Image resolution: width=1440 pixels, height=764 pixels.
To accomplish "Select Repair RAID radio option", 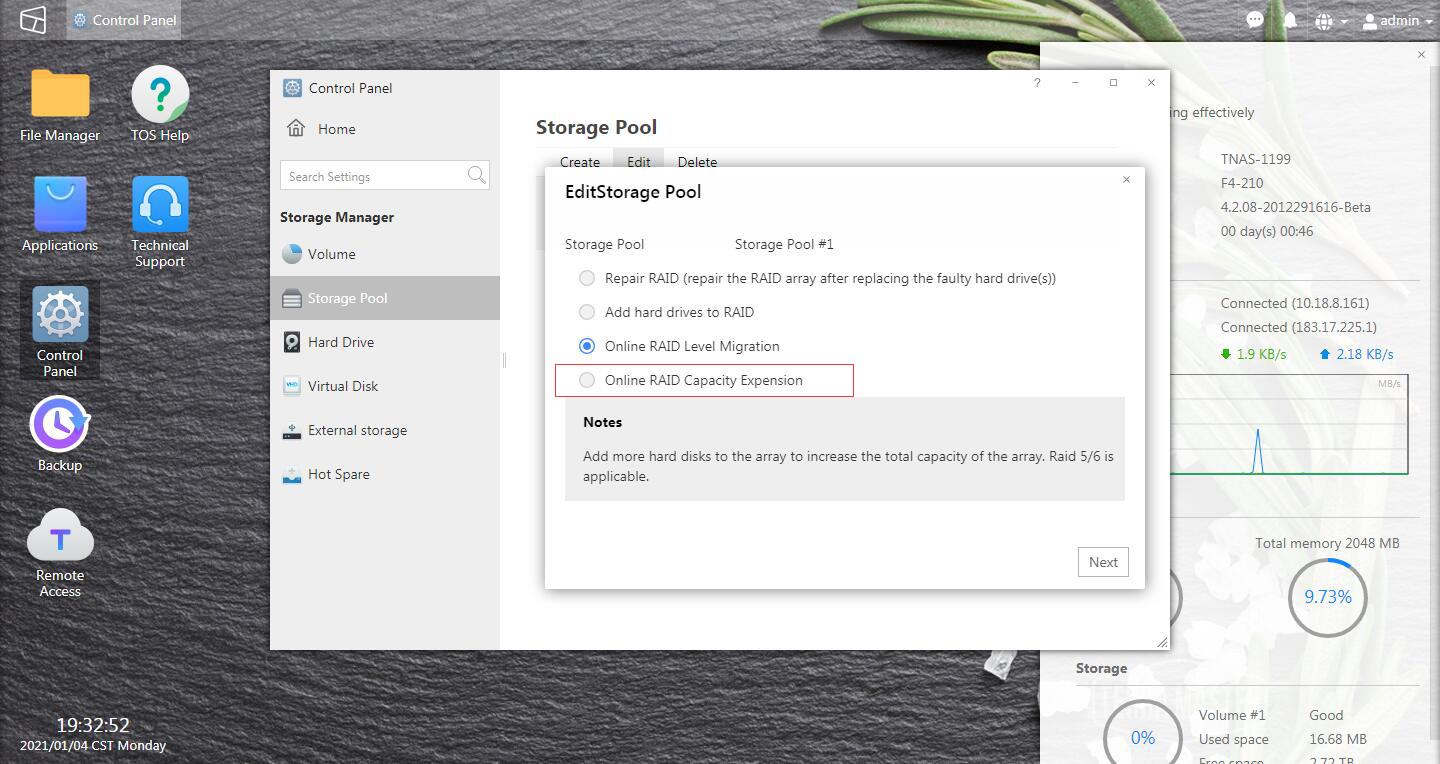I will tap(587, 278).
